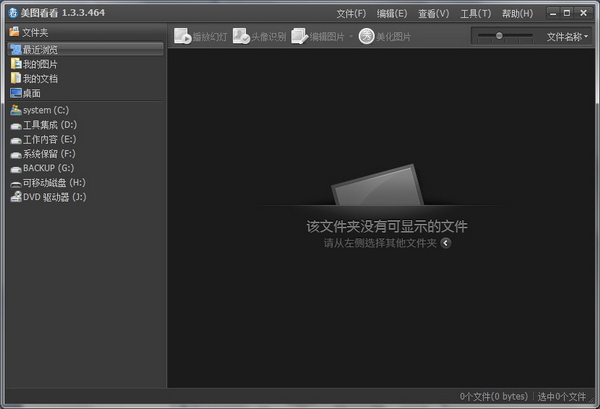Expand the 编辑图片 dropdown arrow

coord(351,37)
